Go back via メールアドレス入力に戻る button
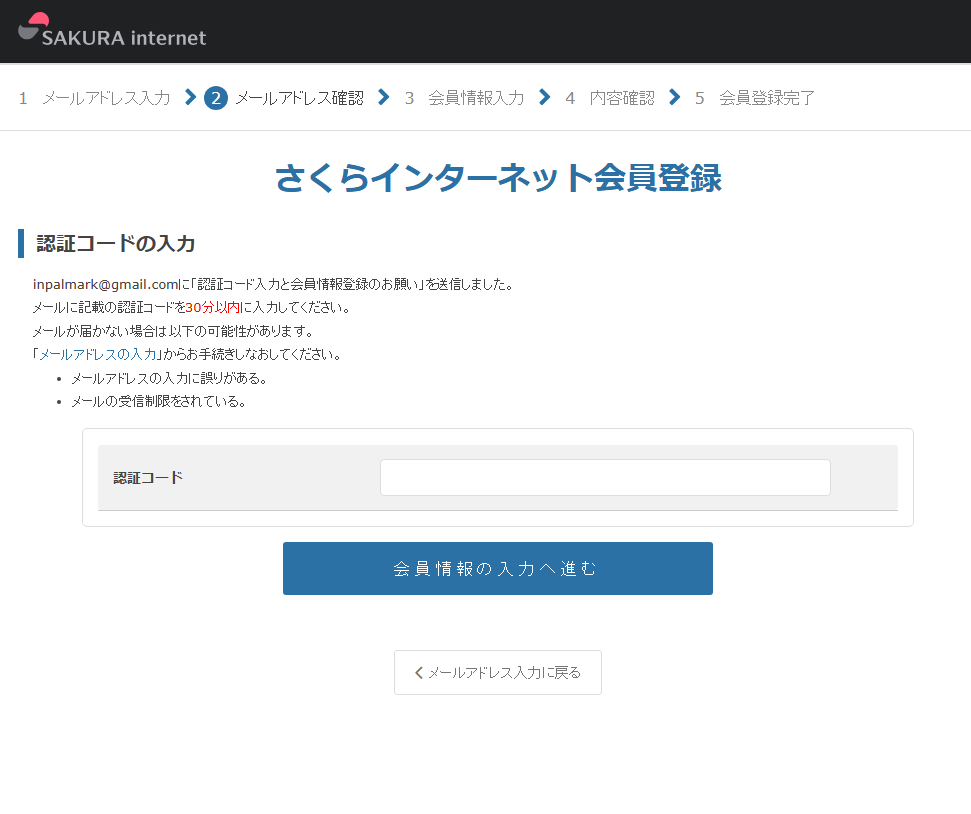Viewport: 971px width, 814px height. [x=498, y=673]
